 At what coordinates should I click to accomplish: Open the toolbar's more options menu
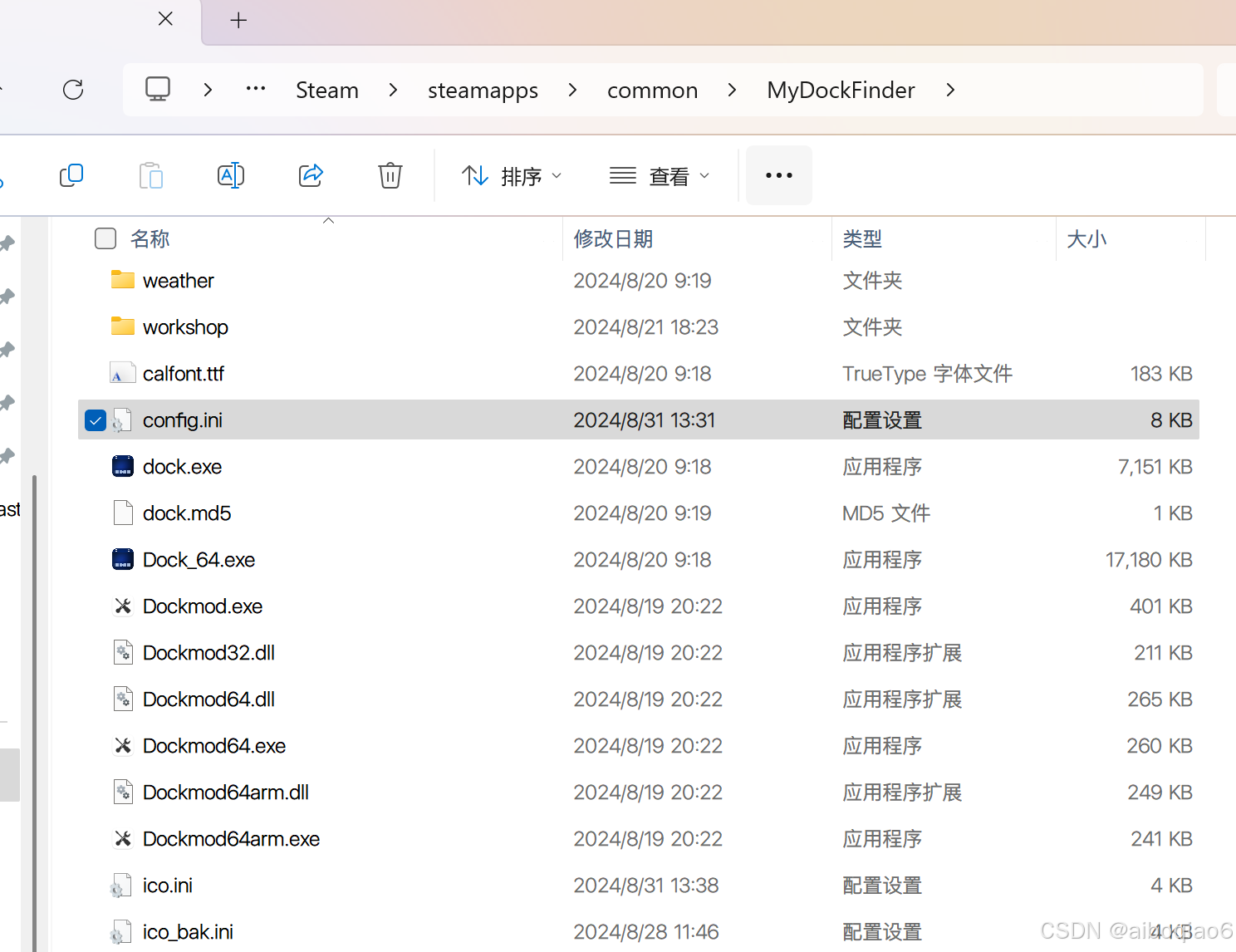click(779, 175)
